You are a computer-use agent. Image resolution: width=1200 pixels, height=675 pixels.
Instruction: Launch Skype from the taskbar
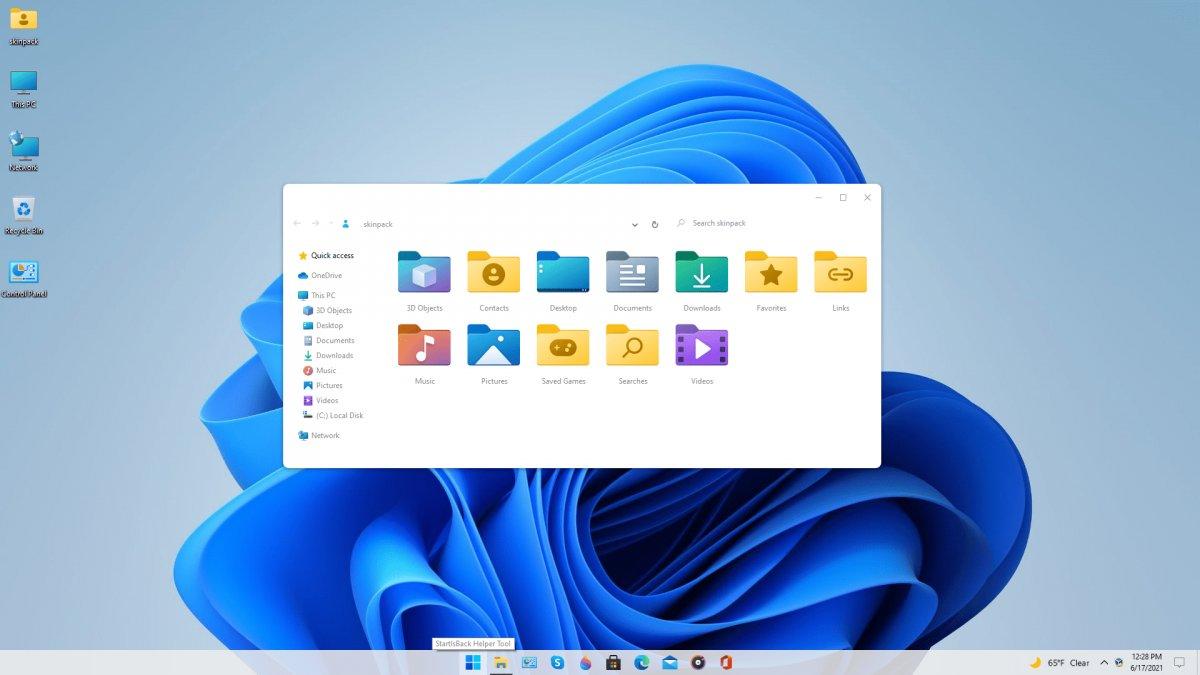[x=555, y=662]
